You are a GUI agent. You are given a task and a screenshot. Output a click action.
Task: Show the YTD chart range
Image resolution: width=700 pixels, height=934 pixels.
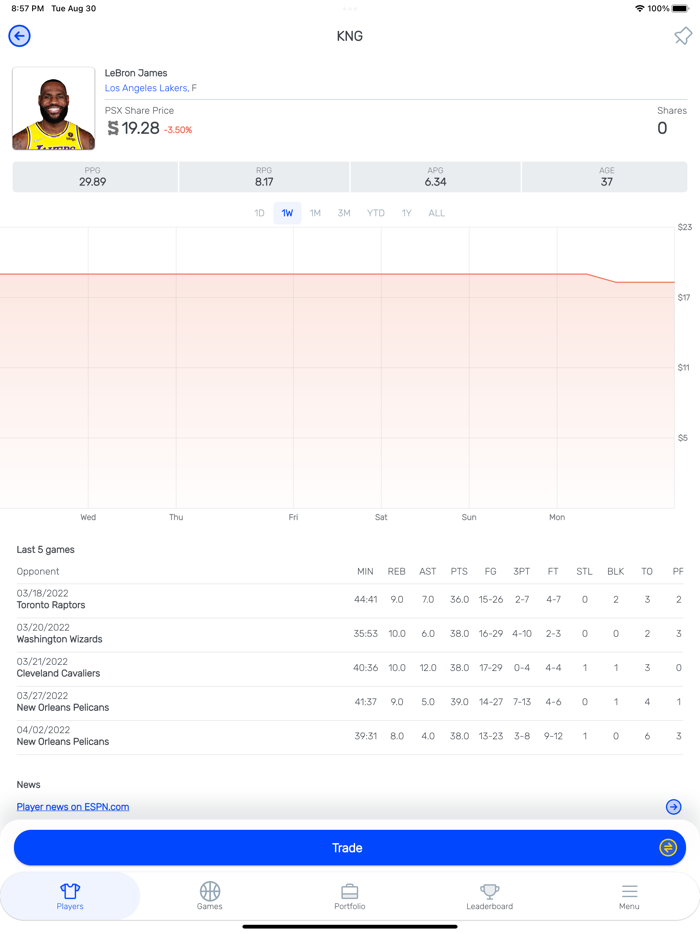375,213
